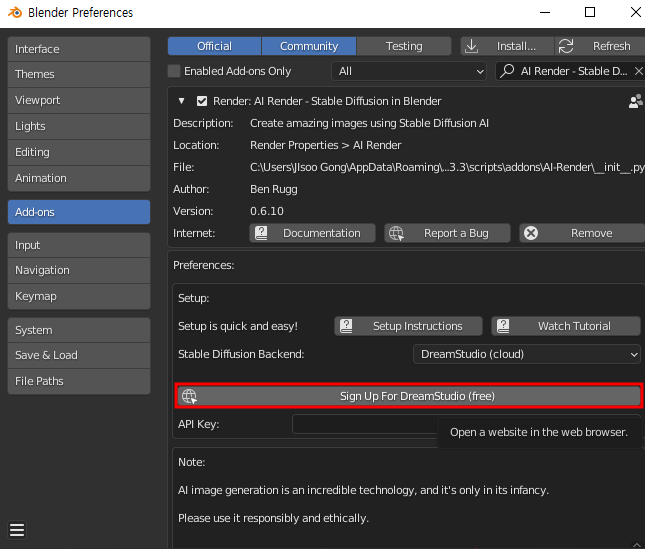Open the All category dropdown
Viewport: 645px width, 549px height.
(409, 71)
